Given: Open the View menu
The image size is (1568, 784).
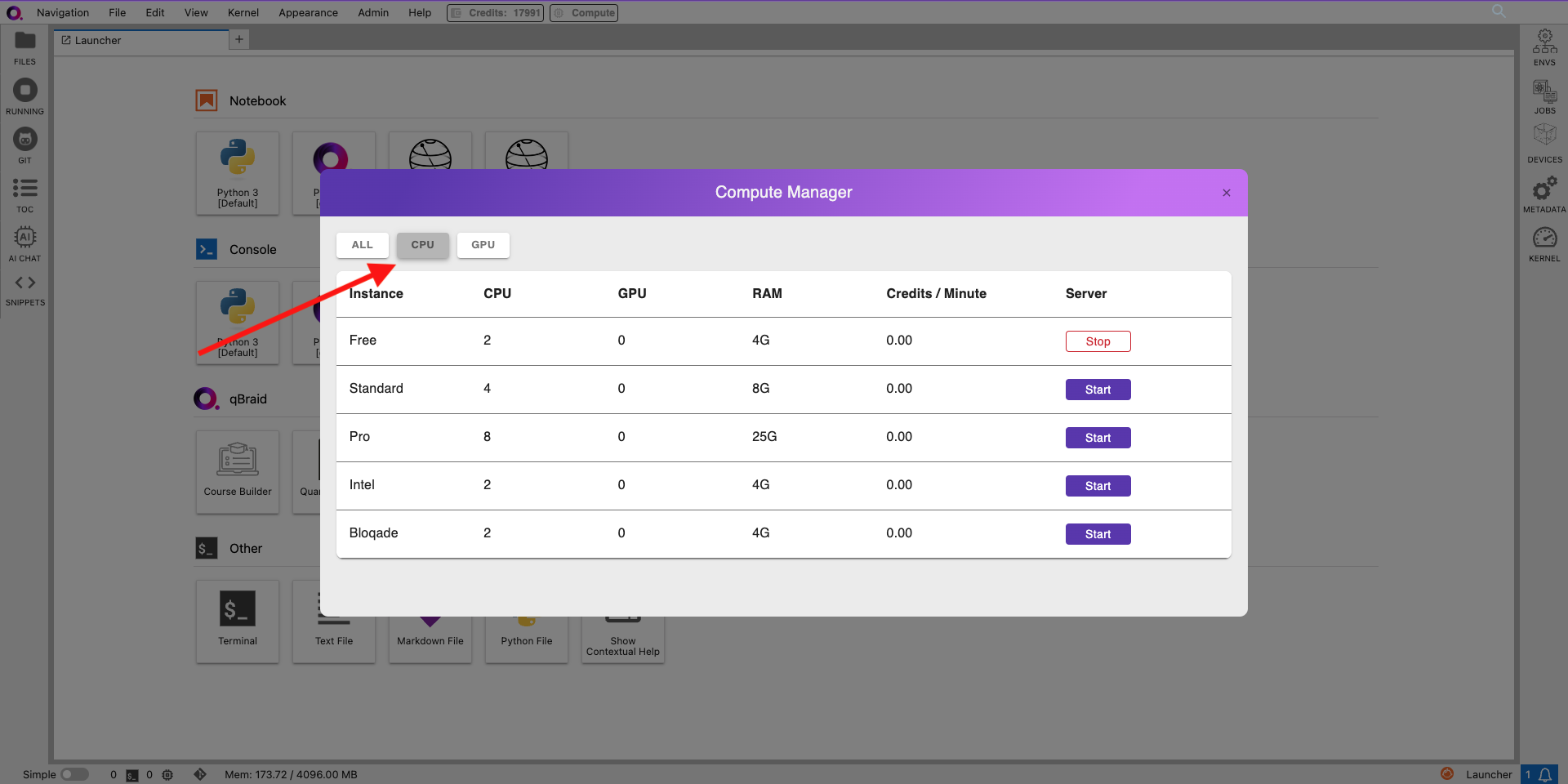Looking at the screenshot, I should 196,12.
